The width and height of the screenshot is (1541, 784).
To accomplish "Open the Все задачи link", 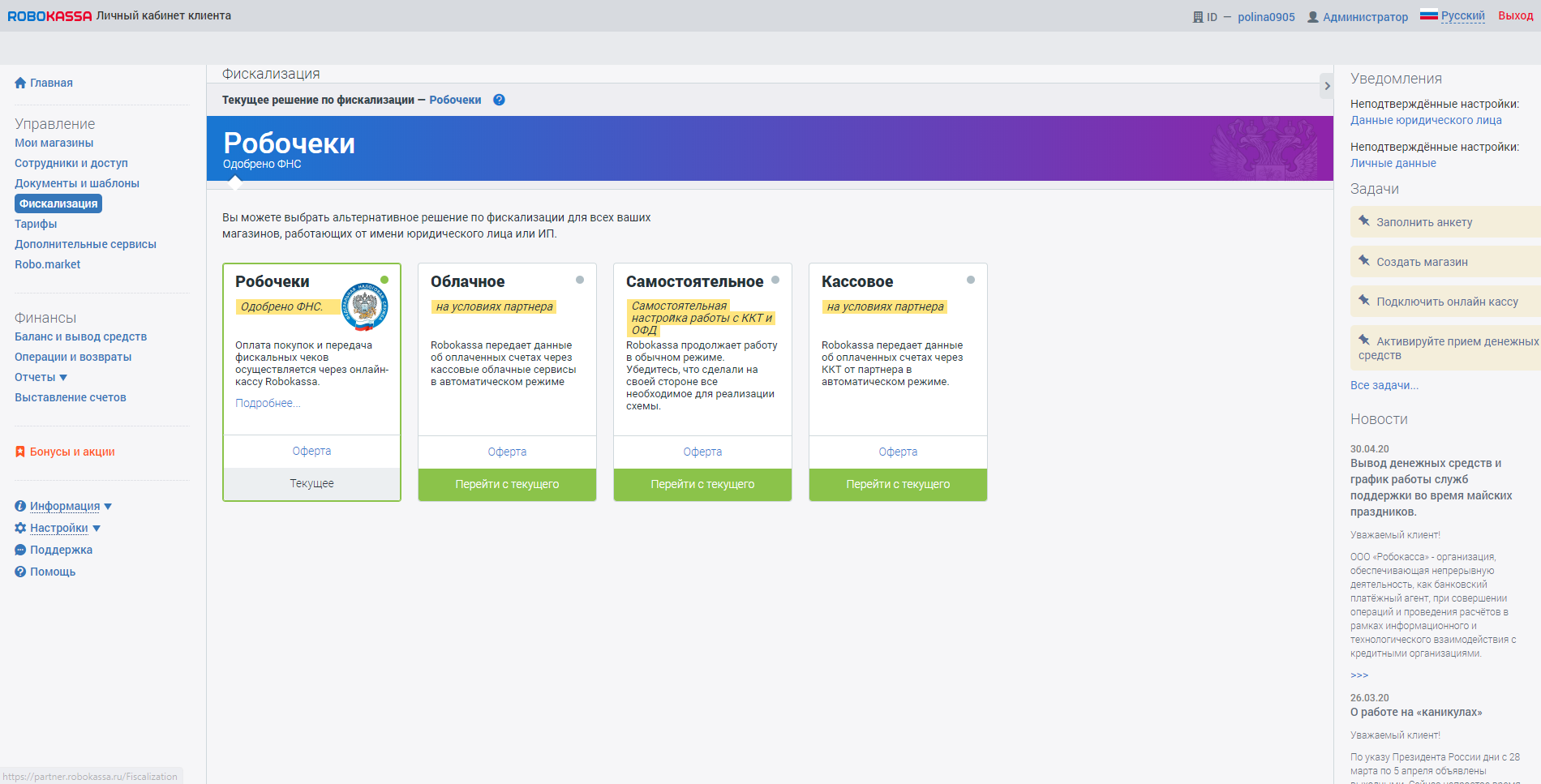I will point(1384,385).
